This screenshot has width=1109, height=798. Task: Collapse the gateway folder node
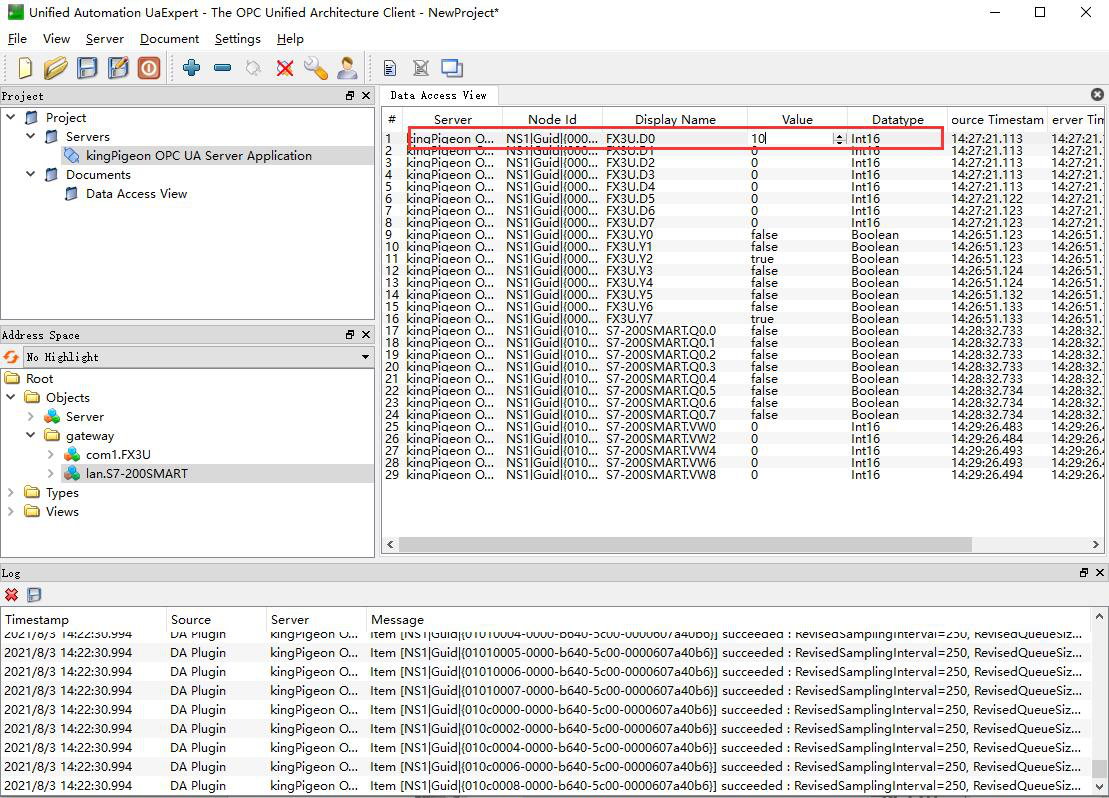pyautogui.click(x=31, y=436)
